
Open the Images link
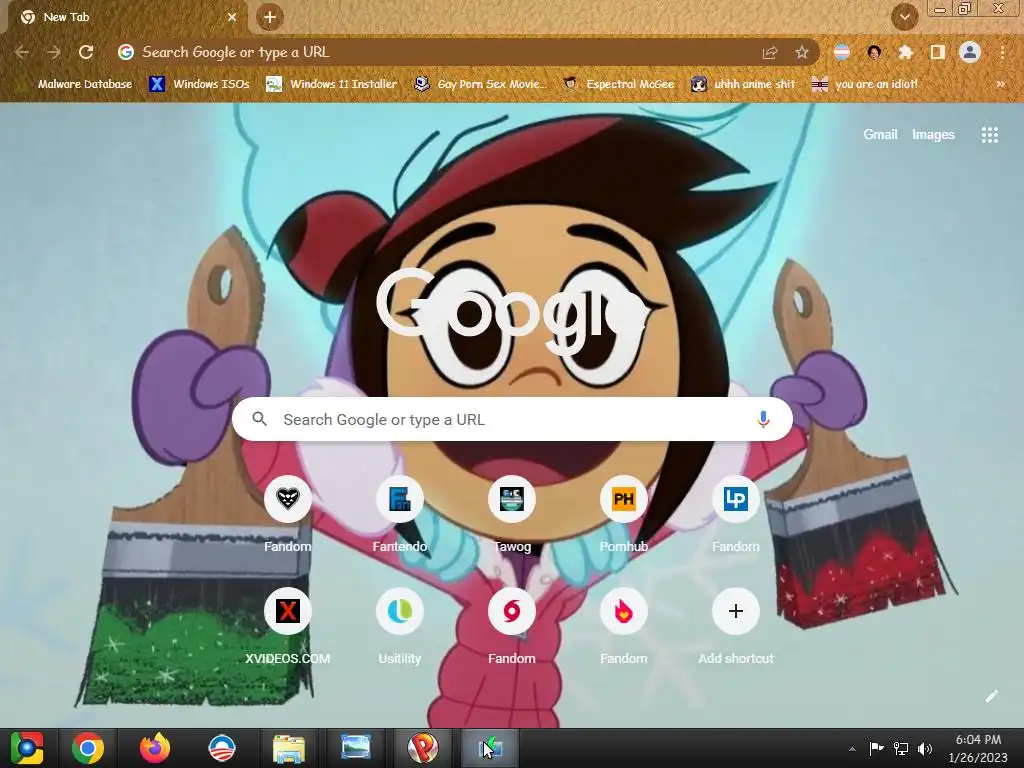(x=933, y=135)
